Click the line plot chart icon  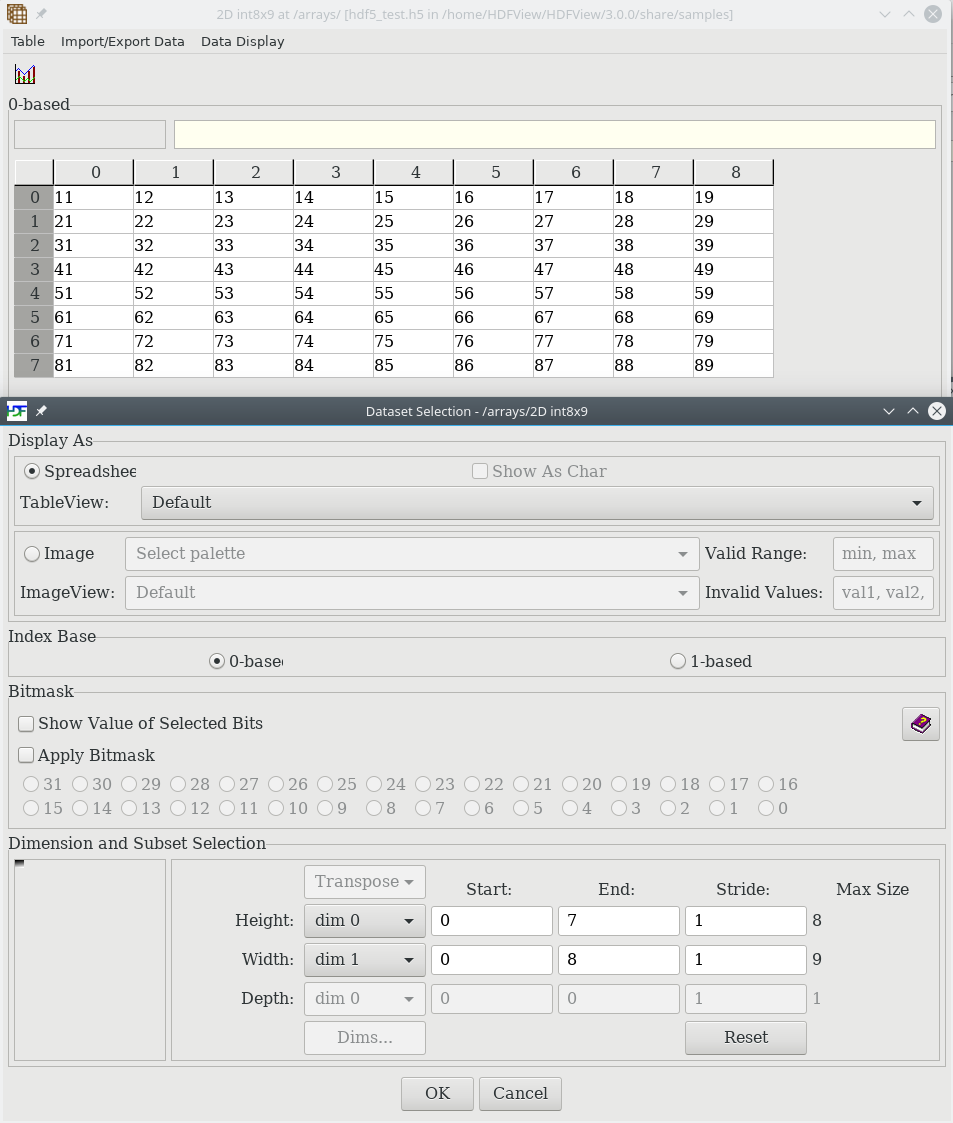click(25, 74)
